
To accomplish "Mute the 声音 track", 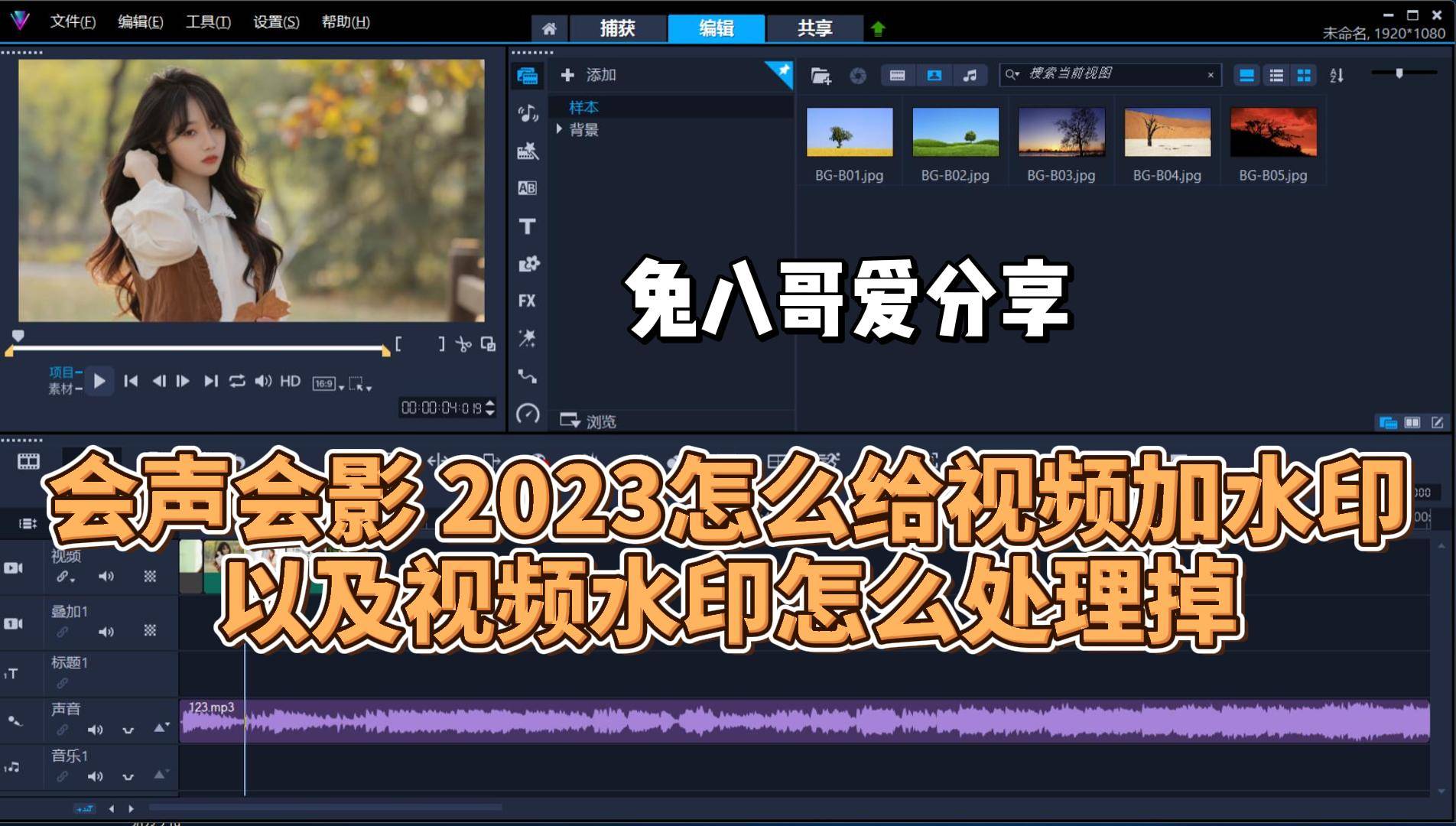I will tap(95, 730).
